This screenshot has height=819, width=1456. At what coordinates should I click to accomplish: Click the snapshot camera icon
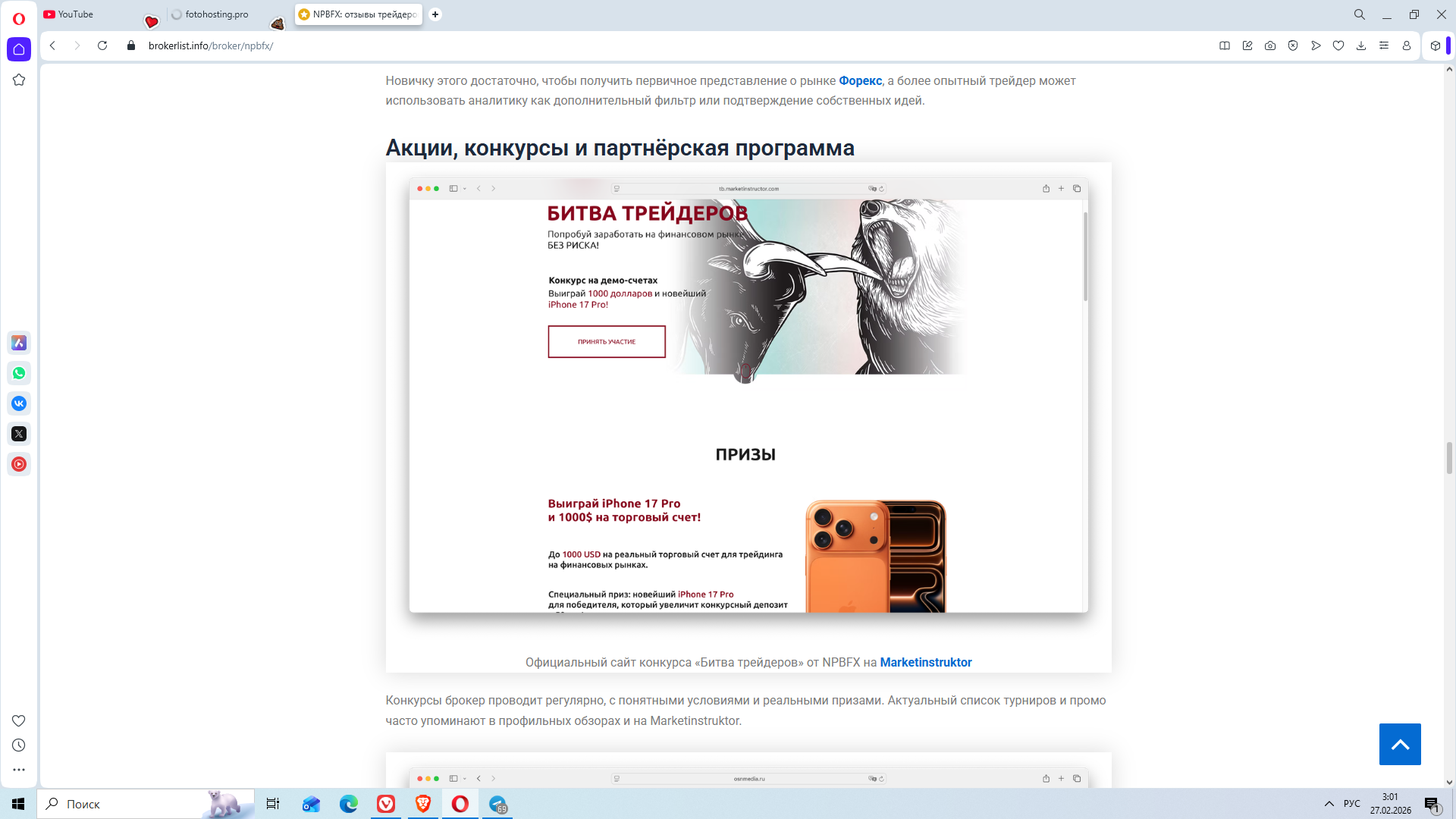pyautogui.click(x=1269, y=45)
